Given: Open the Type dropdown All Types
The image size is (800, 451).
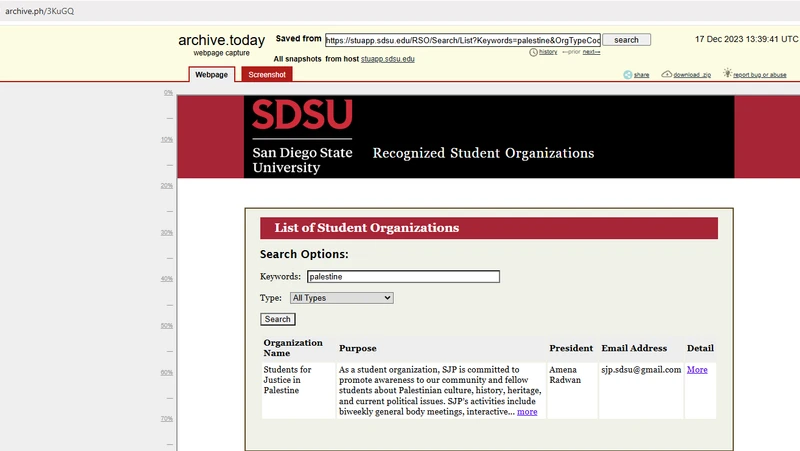Looking at the screenshot, I should tap(341, 298).
